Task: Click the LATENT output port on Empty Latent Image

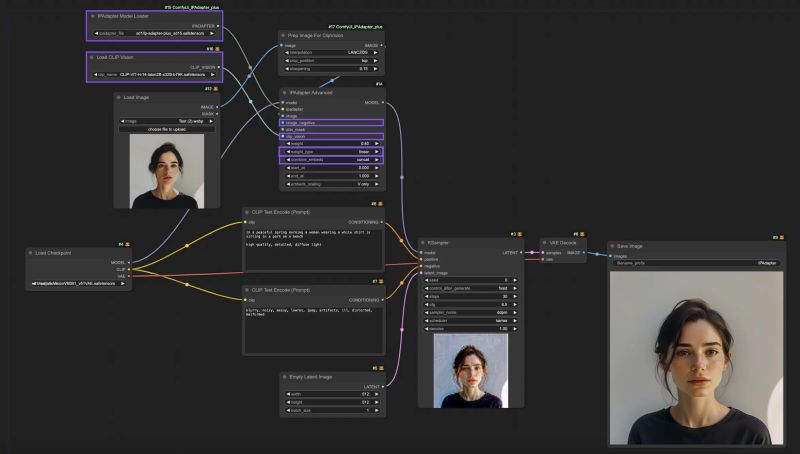Action: (383, 387)
